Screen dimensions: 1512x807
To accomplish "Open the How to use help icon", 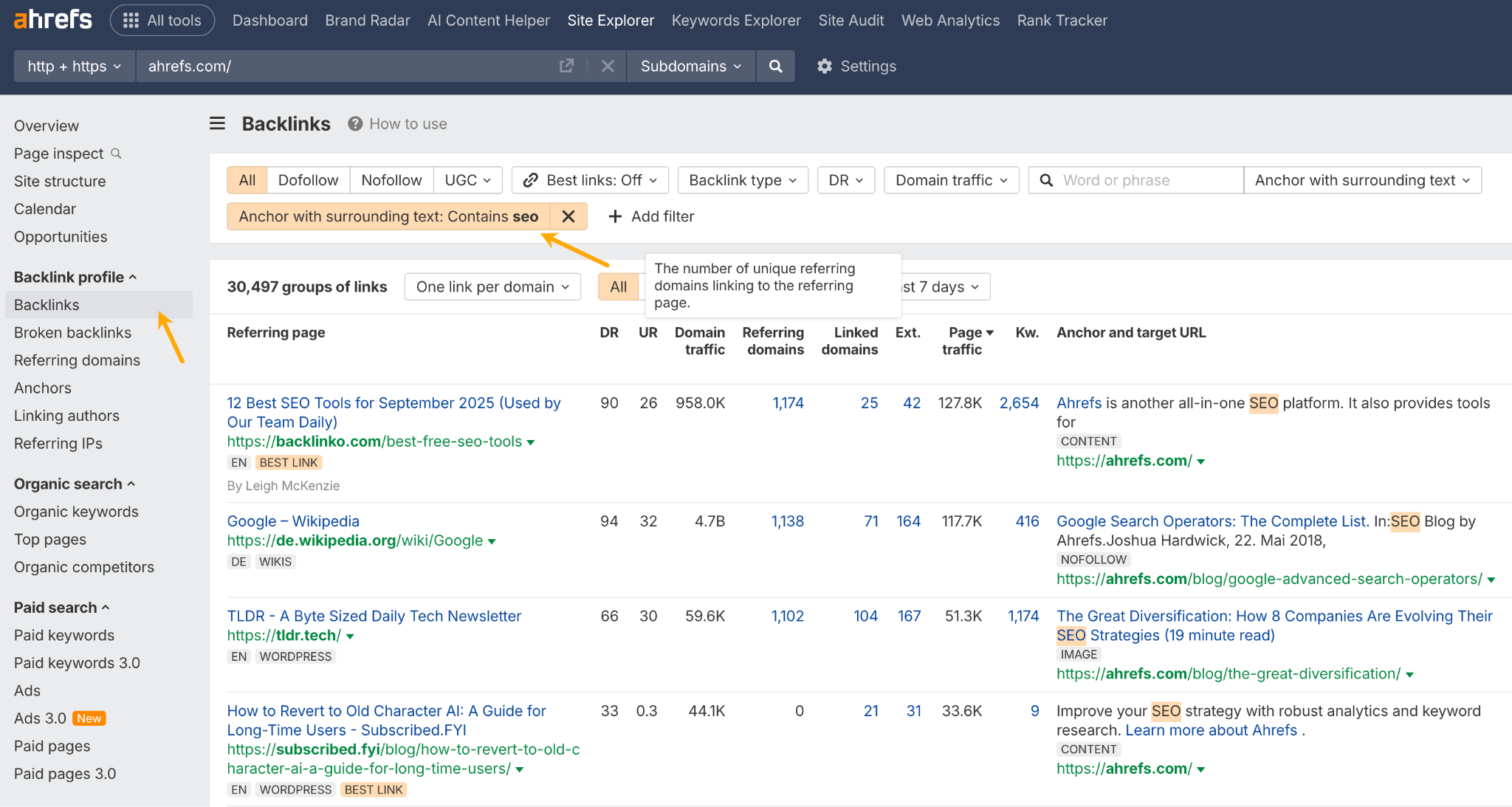I will pos(354,123).
